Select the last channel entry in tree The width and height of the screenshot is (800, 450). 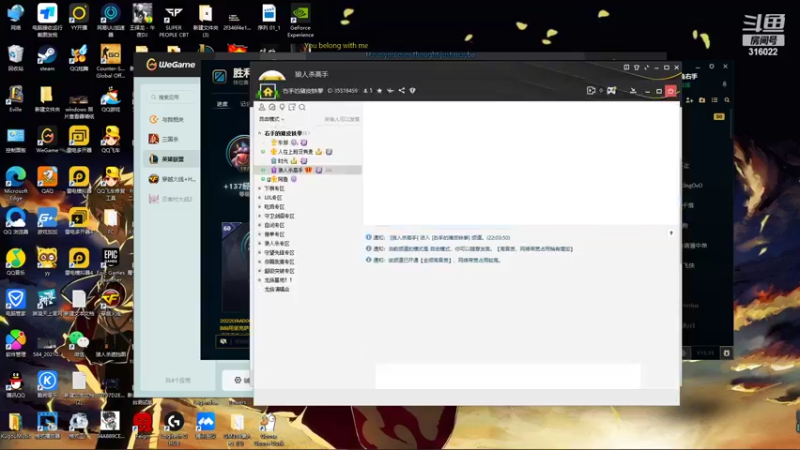coord(277,289)
